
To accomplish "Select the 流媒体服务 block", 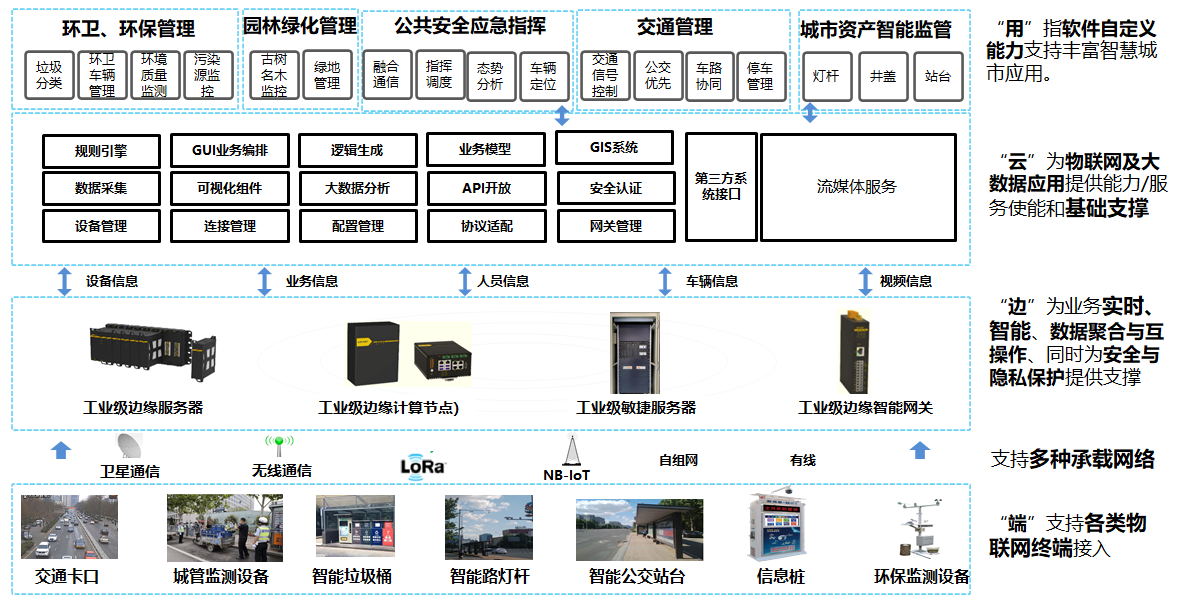I will [x=856, y=187].
